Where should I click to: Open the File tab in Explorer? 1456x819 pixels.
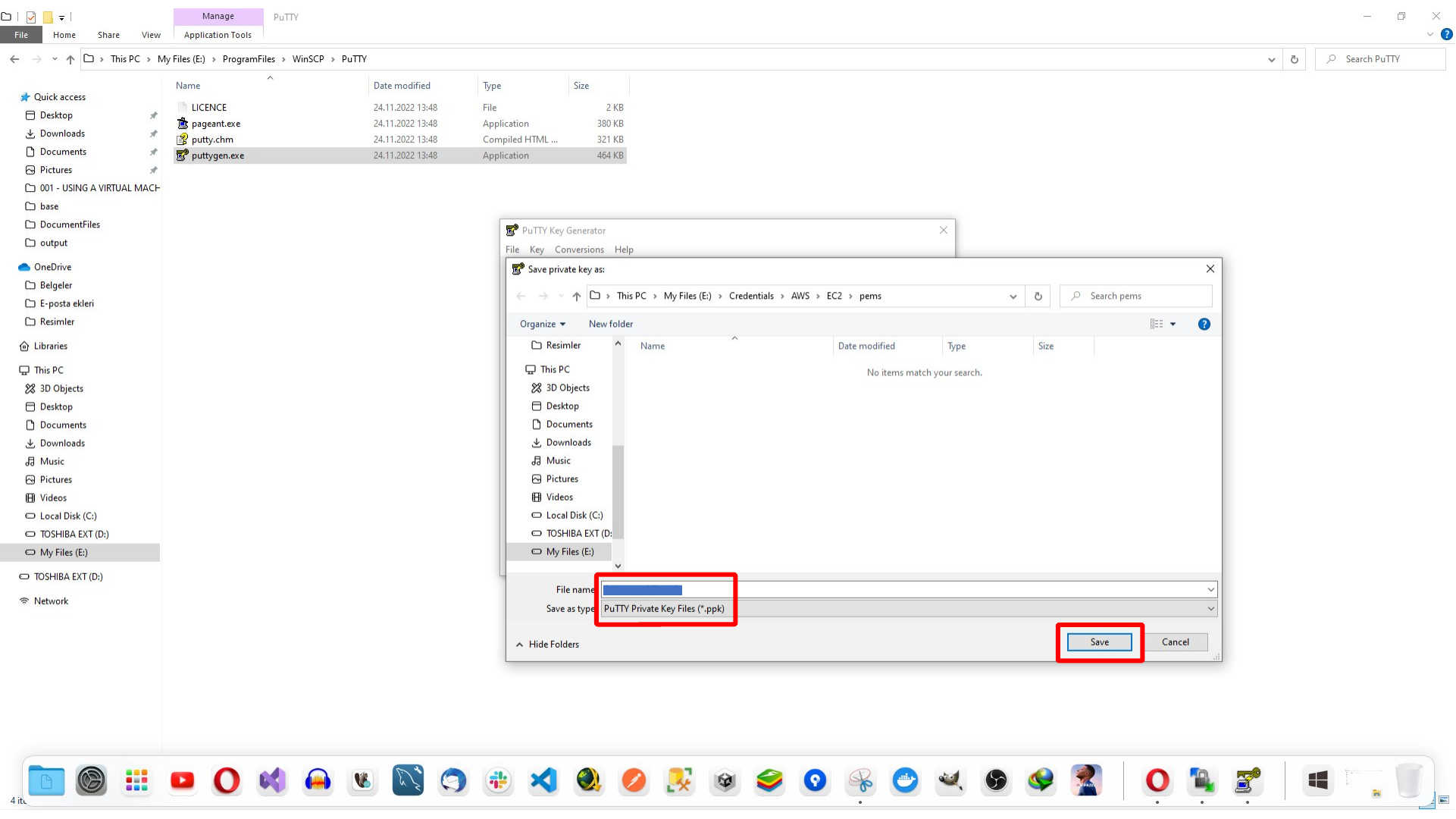coord(21,35)
